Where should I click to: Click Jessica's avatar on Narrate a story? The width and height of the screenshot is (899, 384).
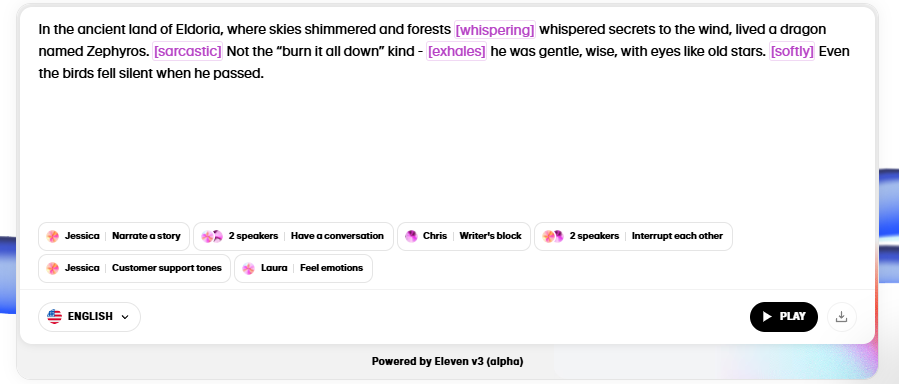click(53, 236)
